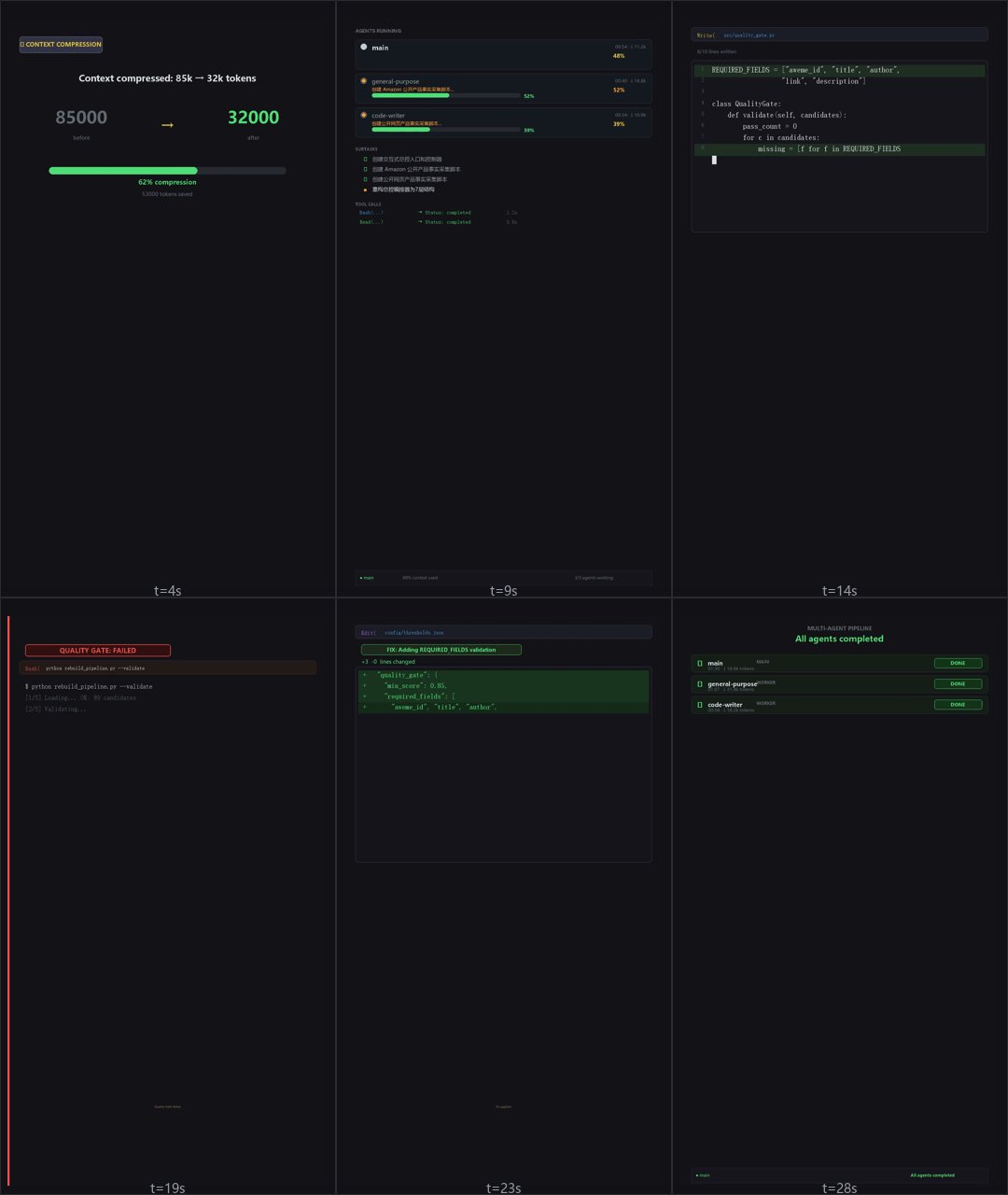This screenshot has width=1008, height=1195.
Task: Click the orange status dot beside code-writer in Agents Running
Action: point(364,115)
